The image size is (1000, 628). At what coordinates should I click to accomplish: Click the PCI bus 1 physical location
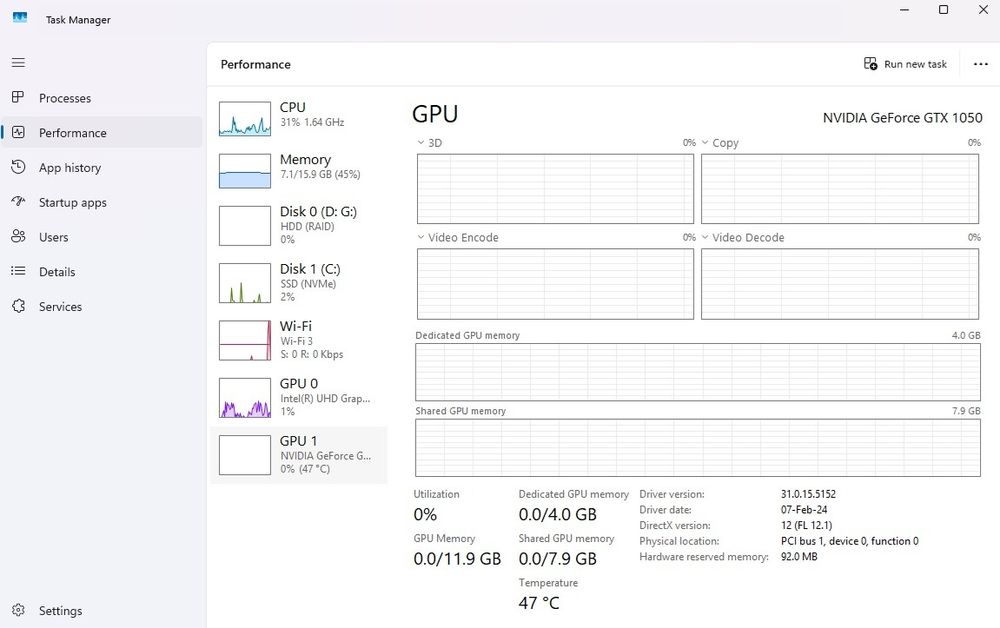[849, 541]
